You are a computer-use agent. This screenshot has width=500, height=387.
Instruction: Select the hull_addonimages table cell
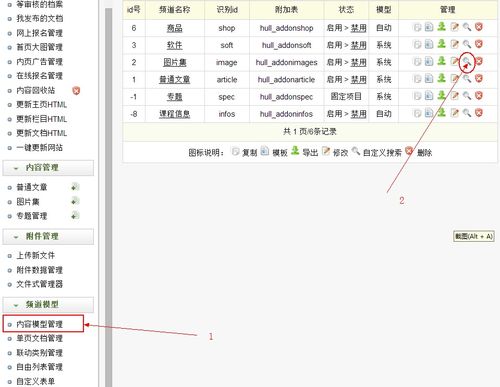coord(287,62)
